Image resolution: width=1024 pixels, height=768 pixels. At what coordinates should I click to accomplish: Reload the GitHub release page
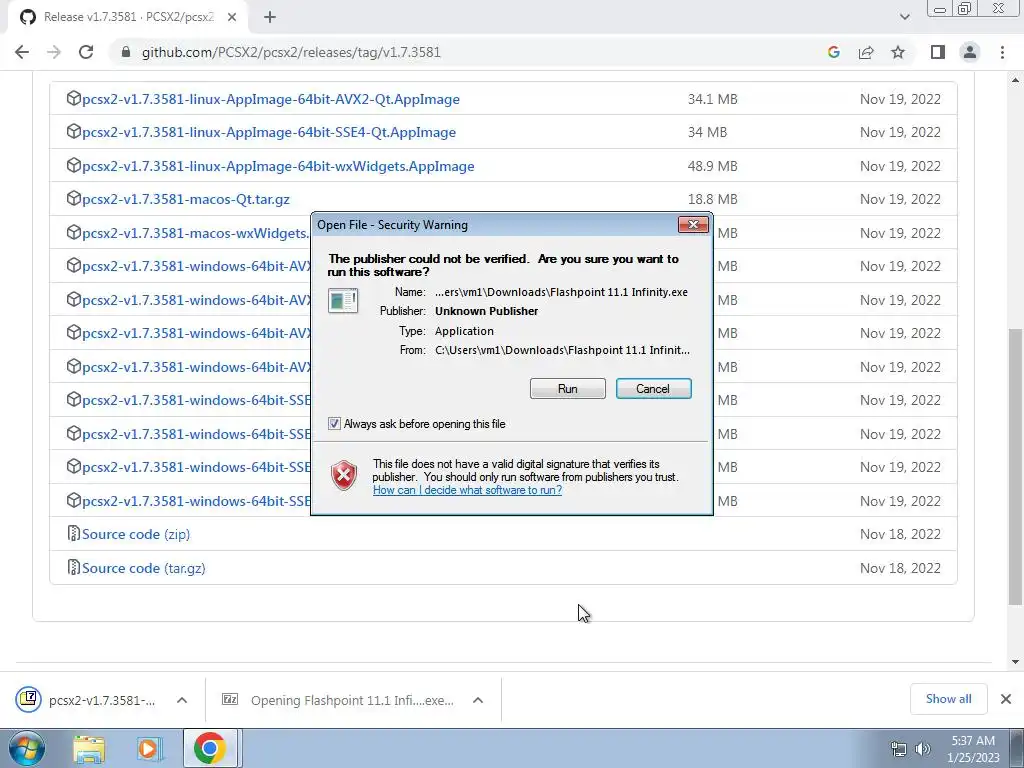pyautogui.click(x=86, y=52)
